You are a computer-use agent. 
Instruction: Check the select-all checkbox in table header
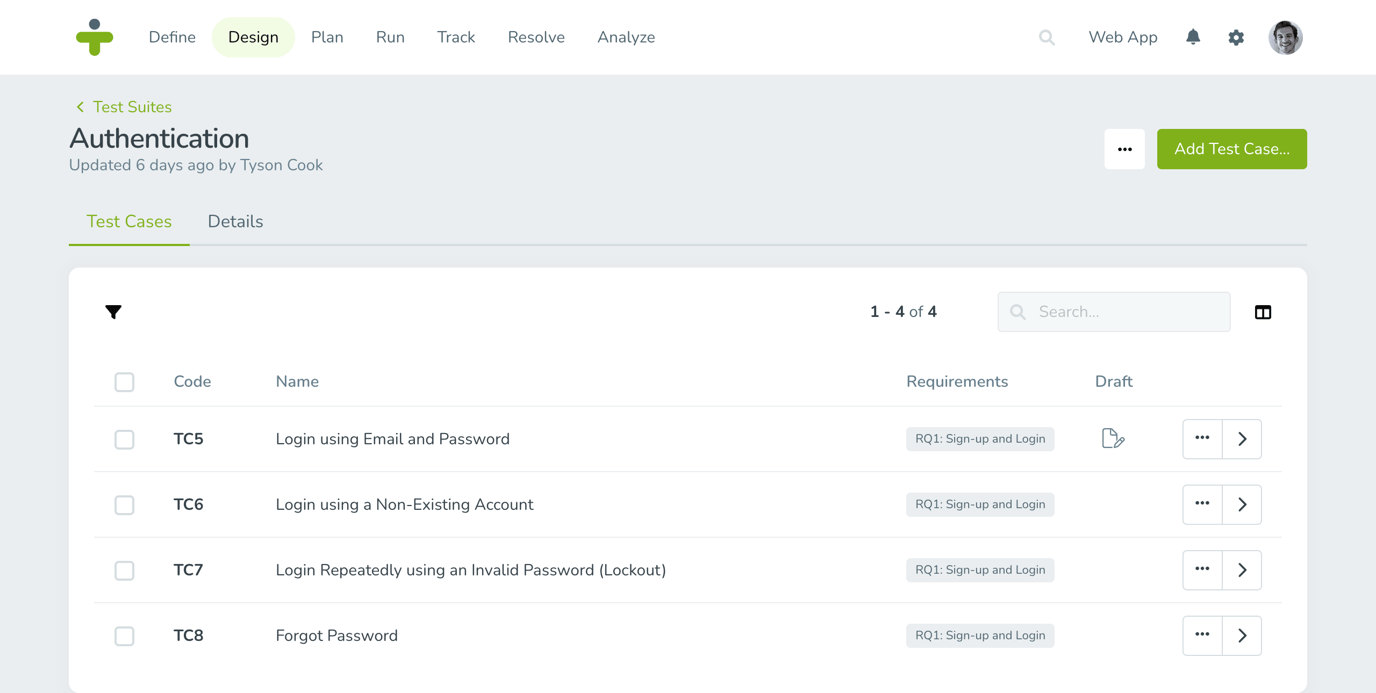tap(124, 381)
